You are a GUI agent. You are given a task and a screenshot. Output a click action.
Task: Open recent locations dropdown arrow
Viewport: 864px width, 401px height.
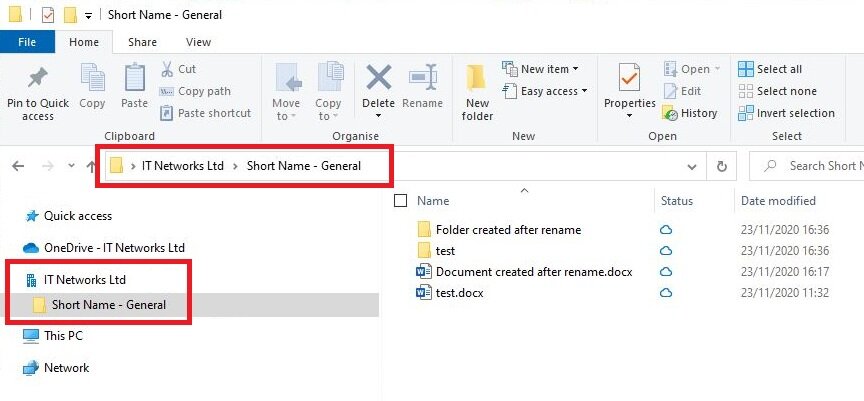[x=71, y=166]
